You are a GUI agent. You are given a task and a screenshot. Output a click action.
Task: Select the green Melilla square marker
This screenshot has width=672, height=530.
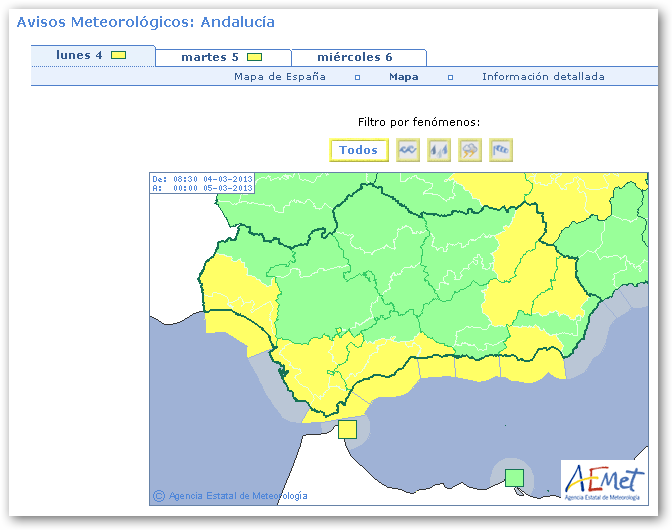[x=514, y=477]
